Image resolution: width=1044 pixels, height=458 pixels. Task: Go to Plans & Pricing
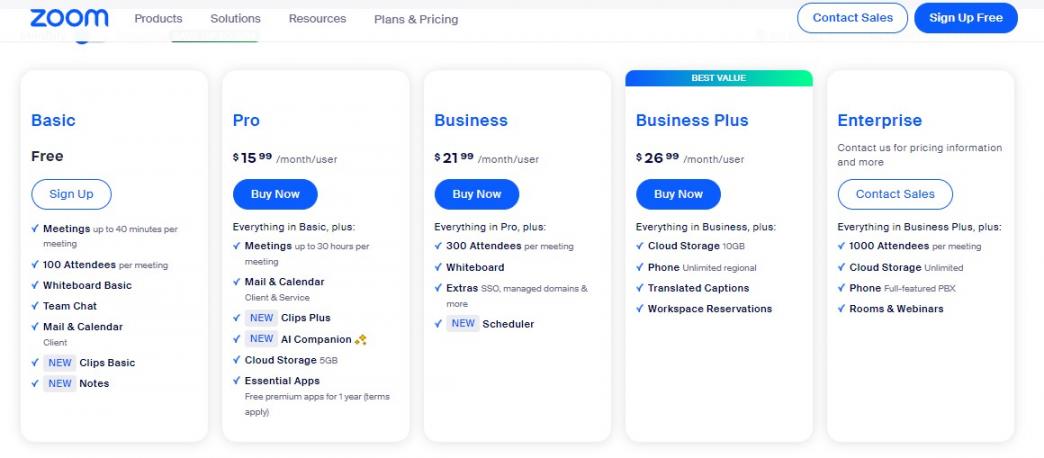coord(416,19)
